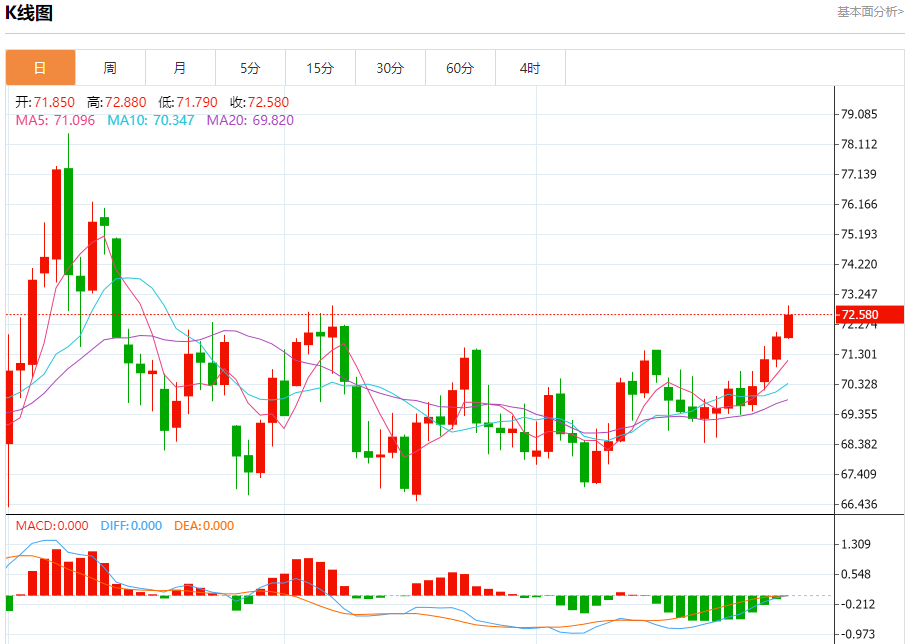Switch to the 周 weekly tab

[x=110, y=68]
